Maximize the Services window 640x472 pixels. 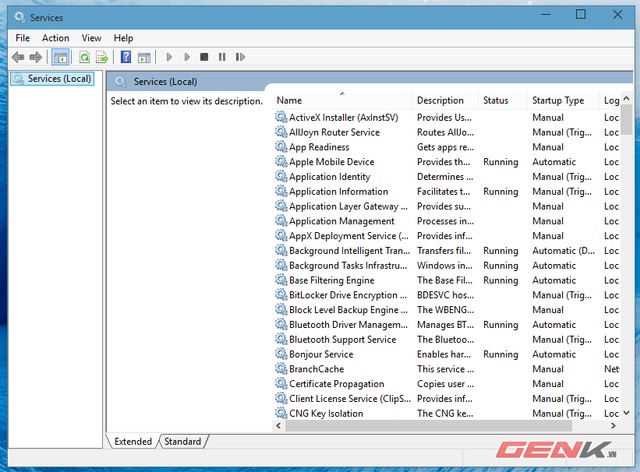(x=580, y=14)
